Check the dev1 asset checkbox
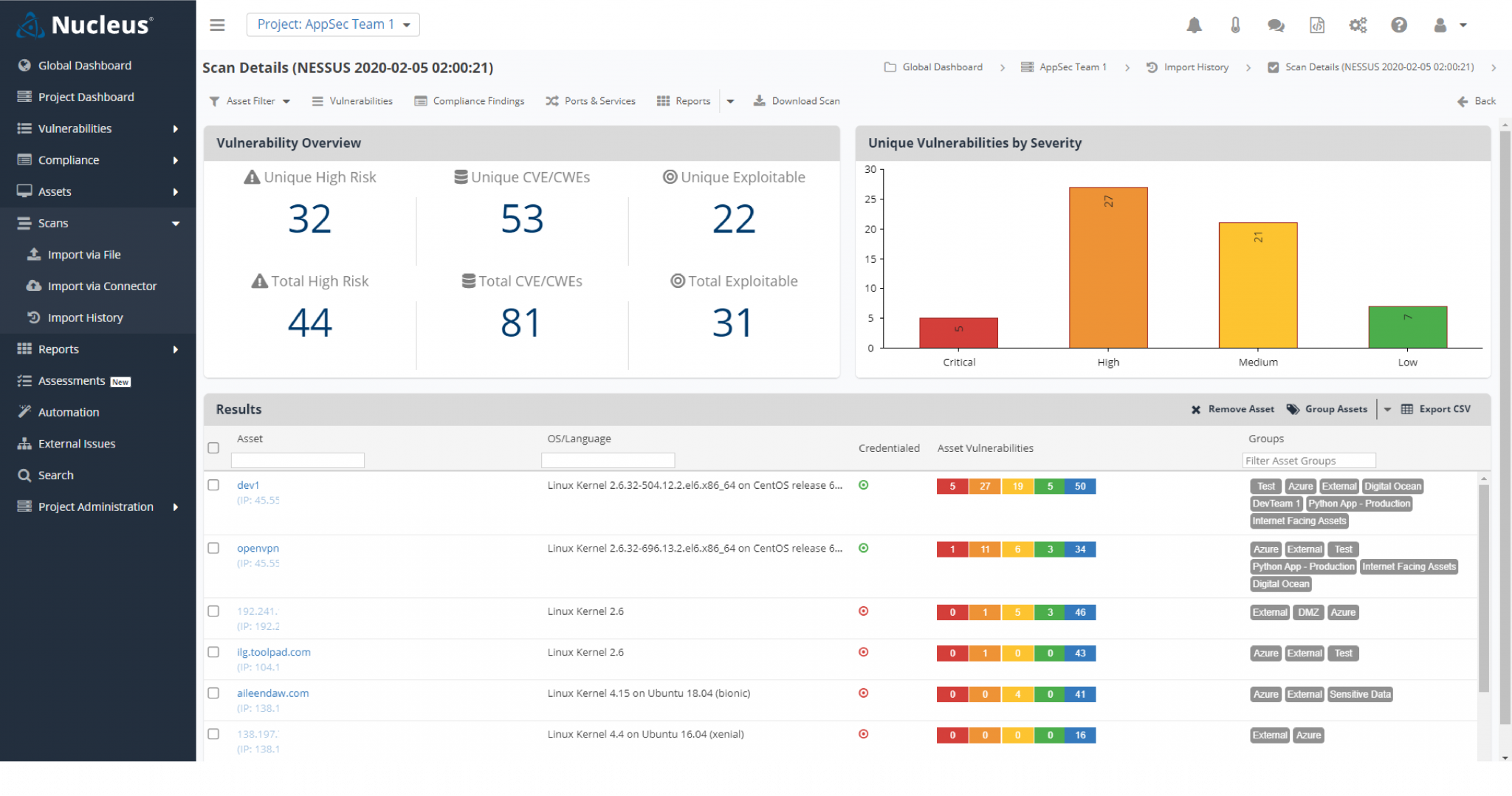Image resolution: width=1512 pixels, height=796 pixels. (x=213, y=485)
